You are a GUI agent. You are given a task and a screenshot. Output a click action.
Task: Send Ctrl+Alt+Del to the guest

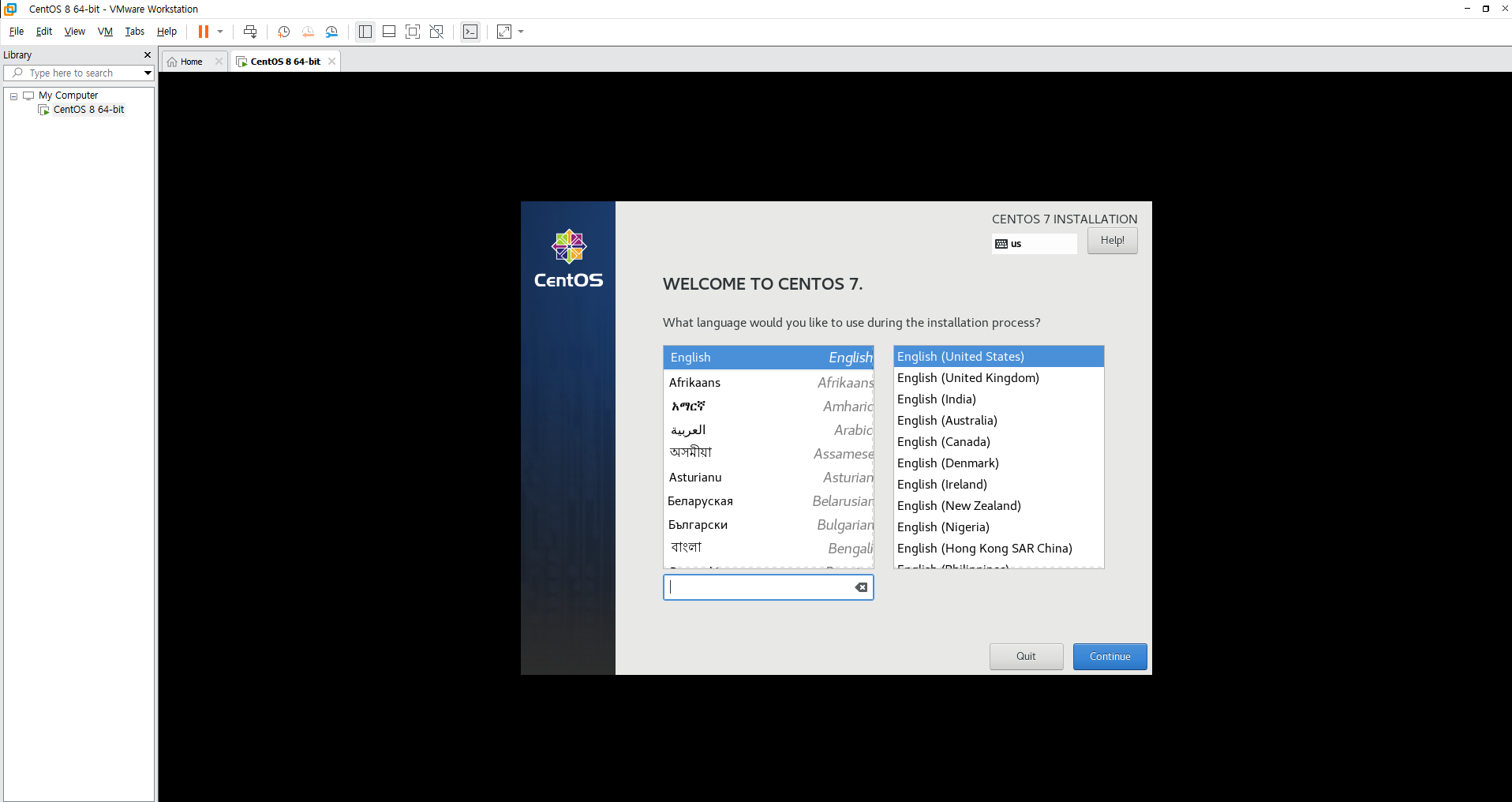click(250, 32)
